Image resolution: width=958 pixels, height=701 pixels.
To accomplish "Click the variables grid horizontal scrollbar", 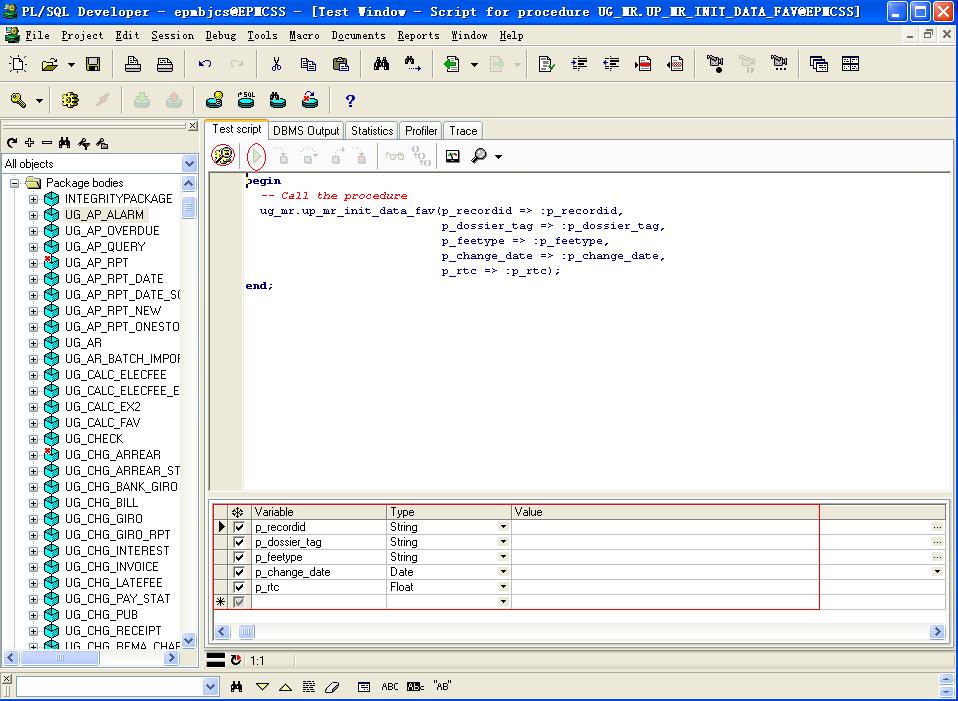I will click(x=580, y=632).
